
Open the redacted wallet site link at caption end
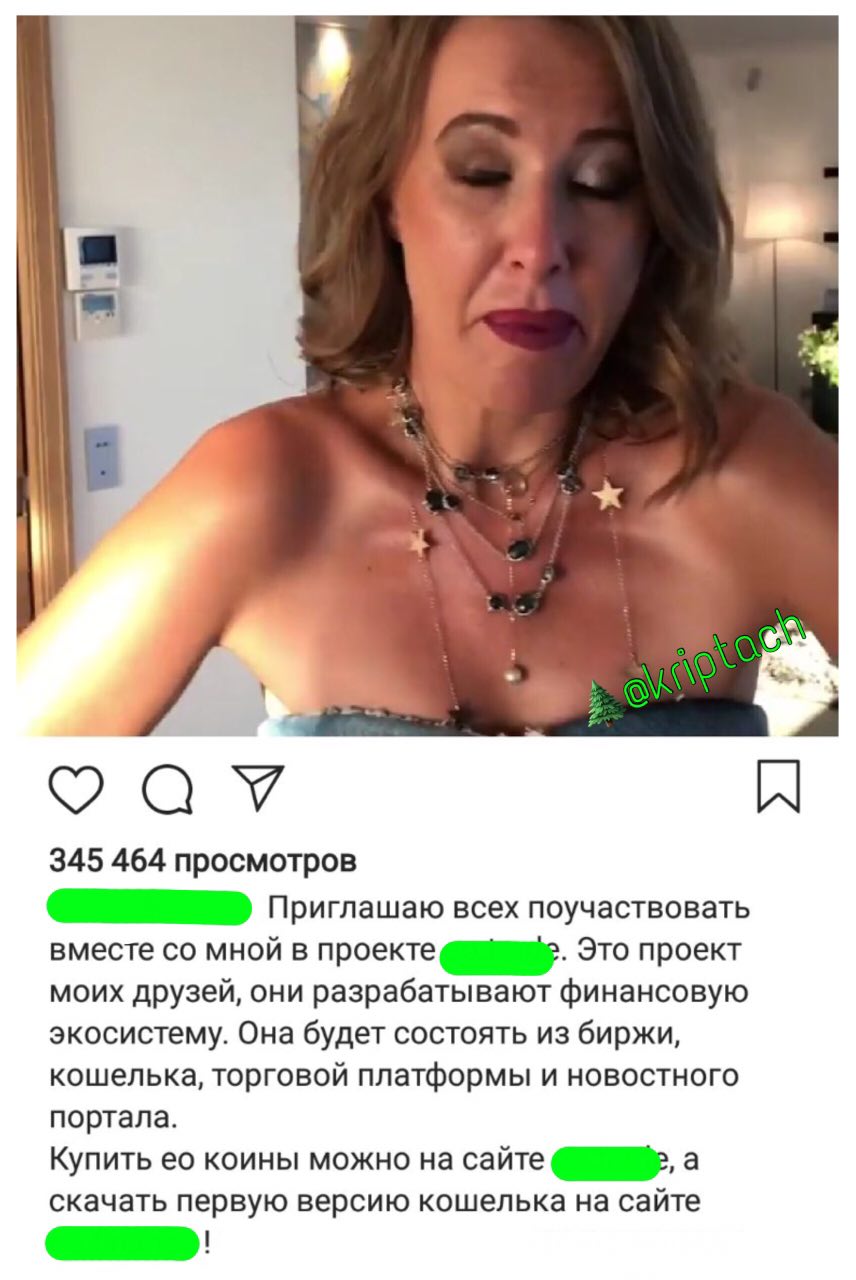coord(122,1244)
